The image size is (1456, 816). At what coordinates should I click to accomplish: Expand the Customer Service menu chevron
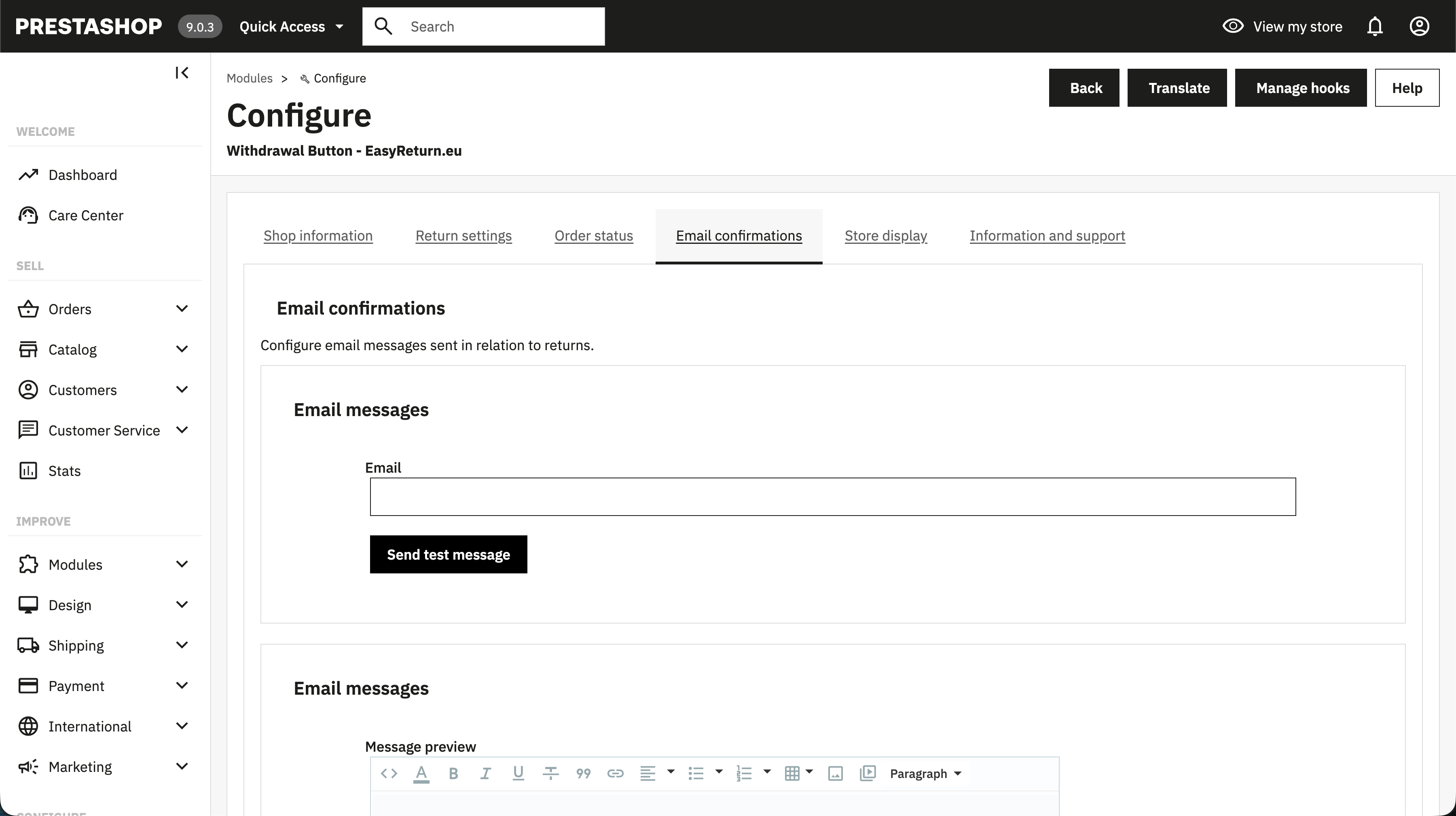click(182, 430)
